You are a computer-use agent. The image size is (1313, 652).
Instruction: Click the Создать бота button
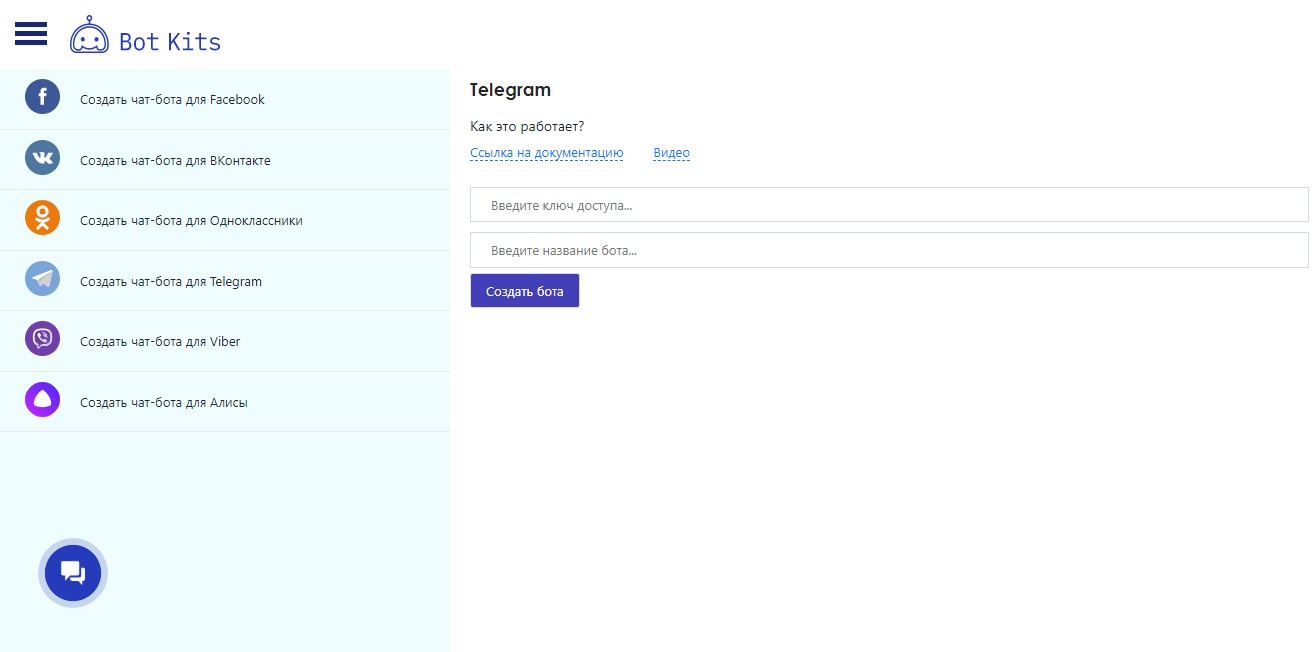click(x=525, y=291)
